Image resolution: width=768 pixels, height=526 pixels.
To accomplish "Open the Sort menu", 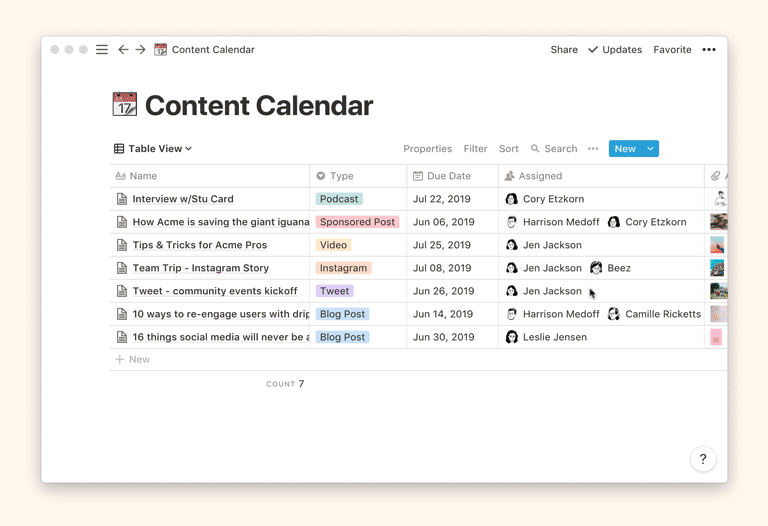I will [508, 149].
